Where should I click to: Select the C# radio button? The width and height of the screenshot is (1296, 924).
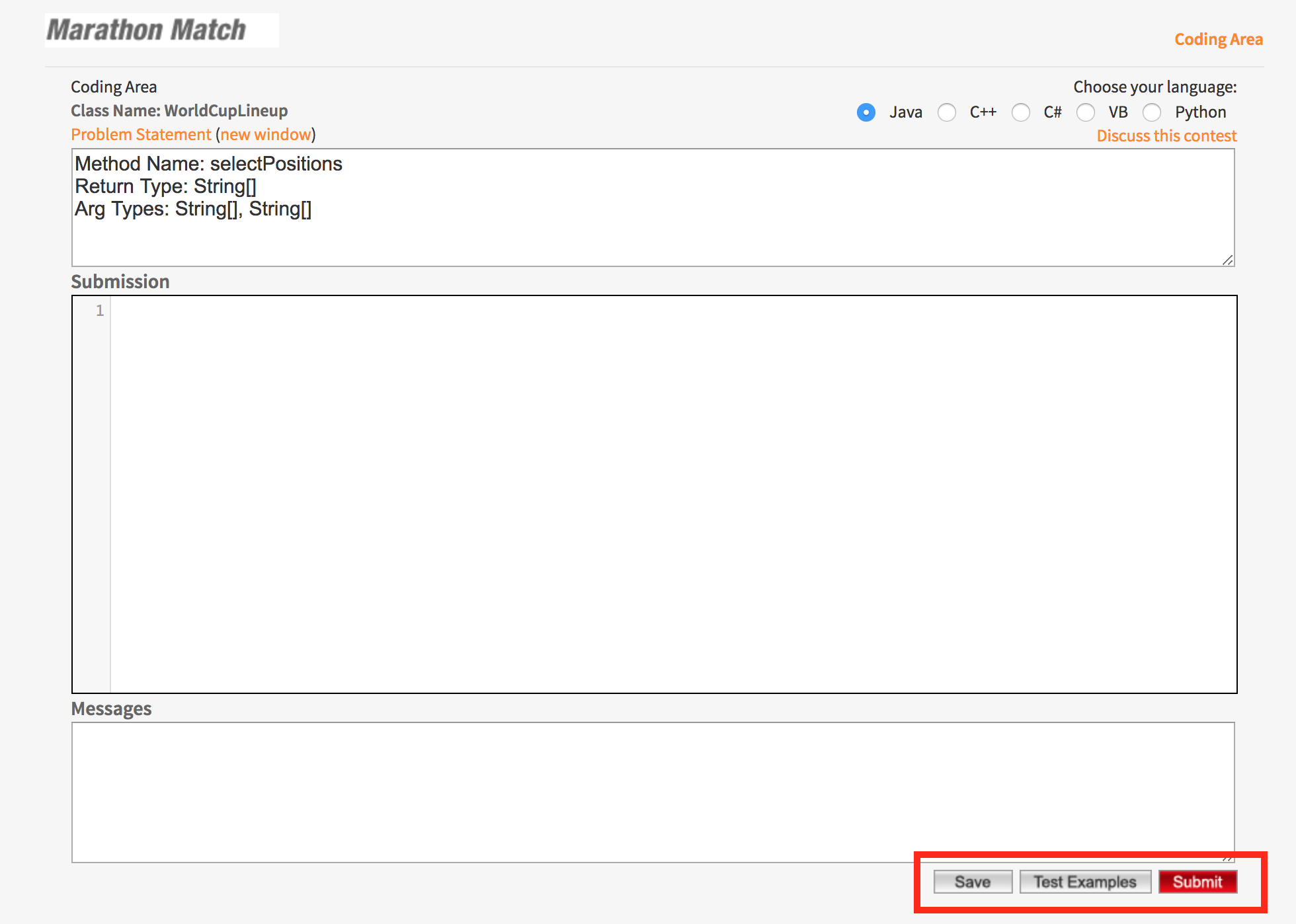coord(1020,112)
